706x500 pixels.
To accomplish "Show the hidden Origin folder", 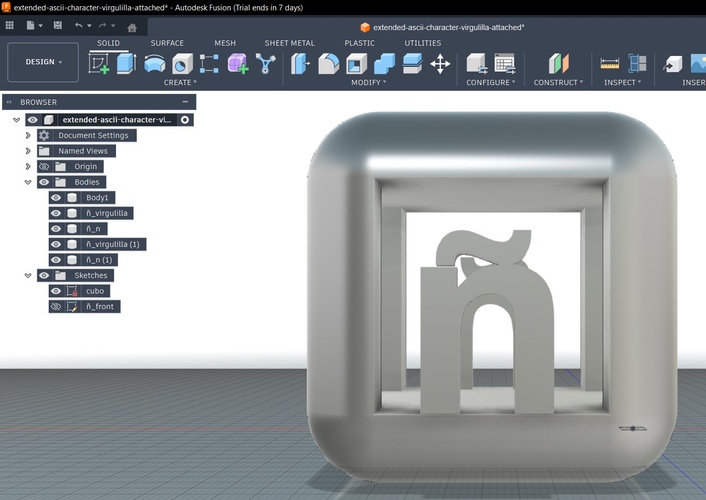I will pyautogui.click(x=44, y=166).
